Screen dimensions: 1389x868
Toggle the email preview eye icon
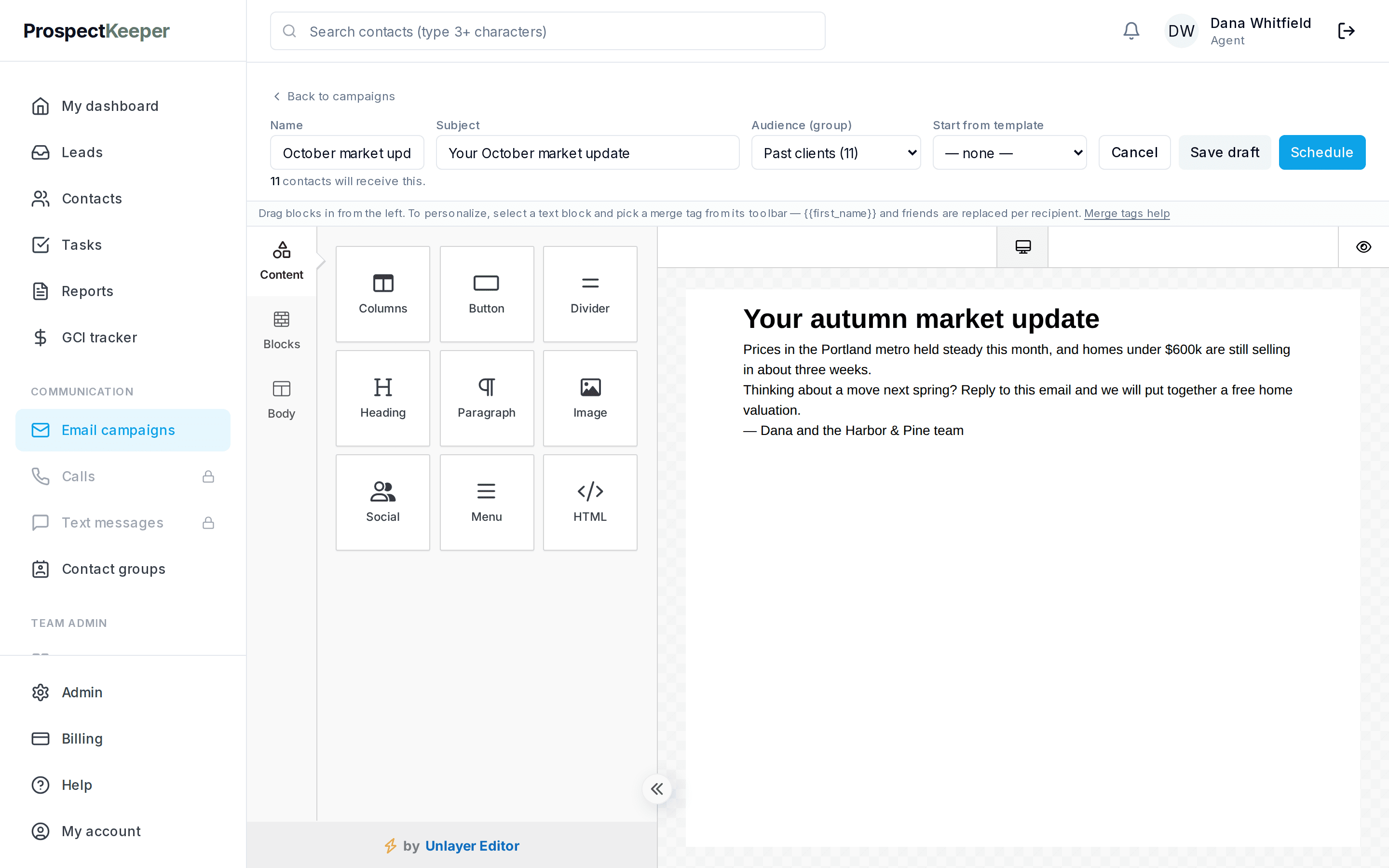click(x=1364, y=247)
